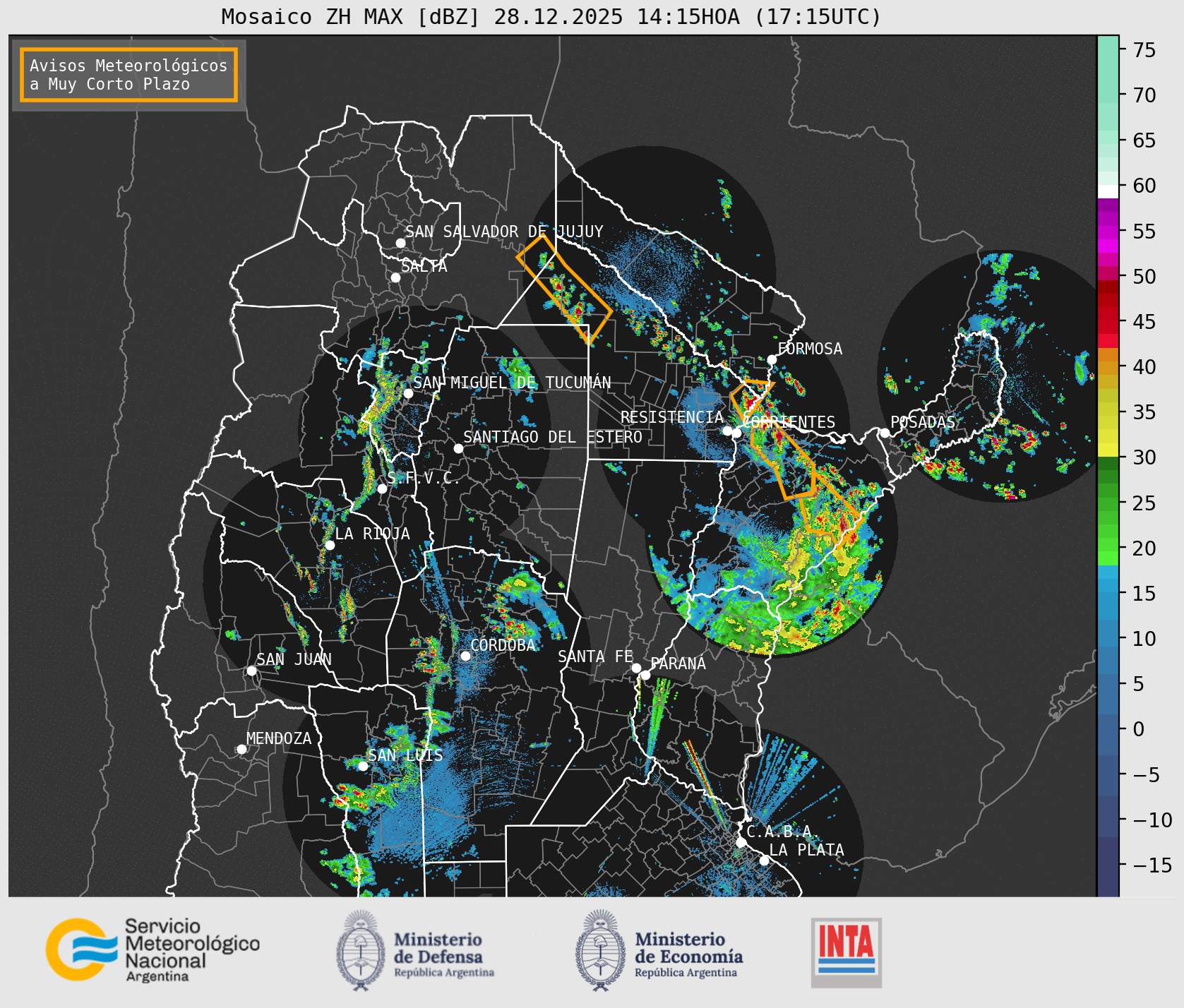Click the San Juan city label
1184x1008 pixels.
point(294,659)
